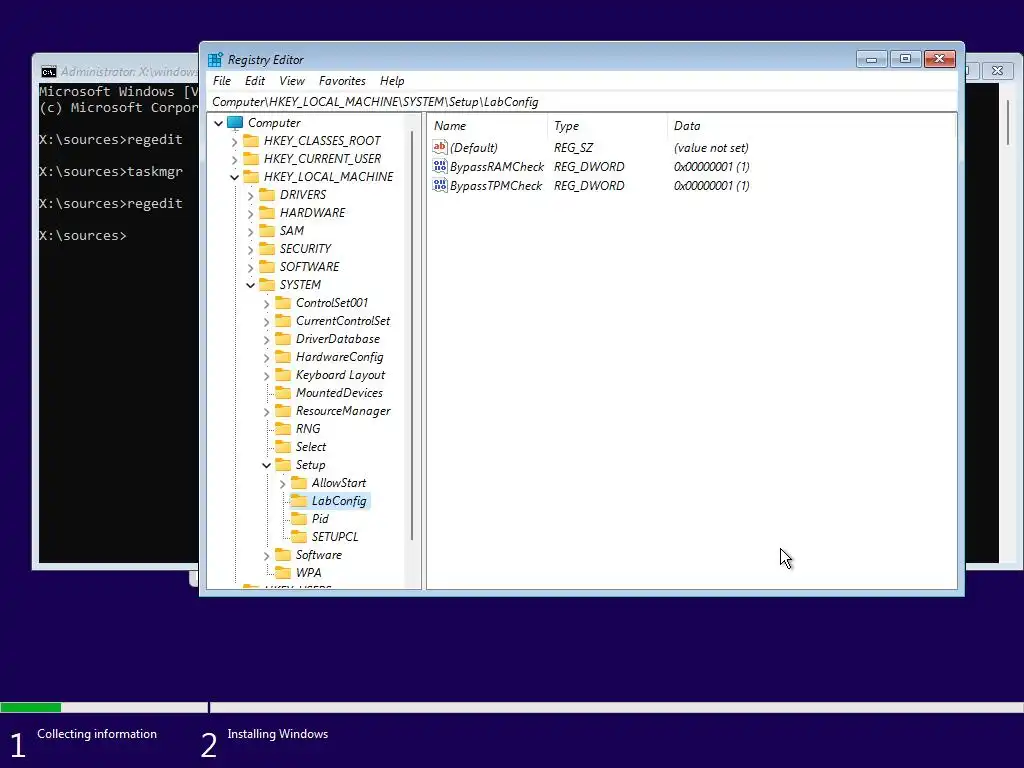This screenshot has width=1024, height=768.
Task: Minimize the Registry Editor window
Action: click(x=871, y=59)
